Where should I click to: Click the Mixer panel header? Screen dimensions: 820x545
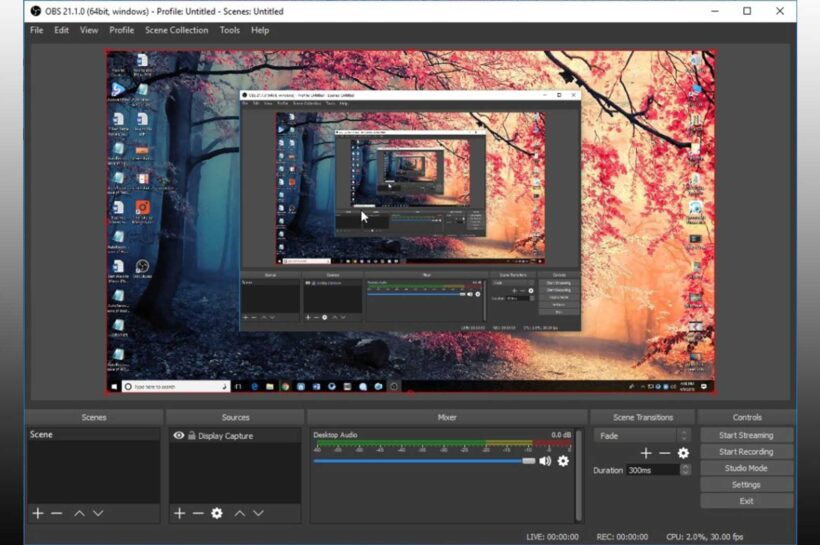coord(447,417)
